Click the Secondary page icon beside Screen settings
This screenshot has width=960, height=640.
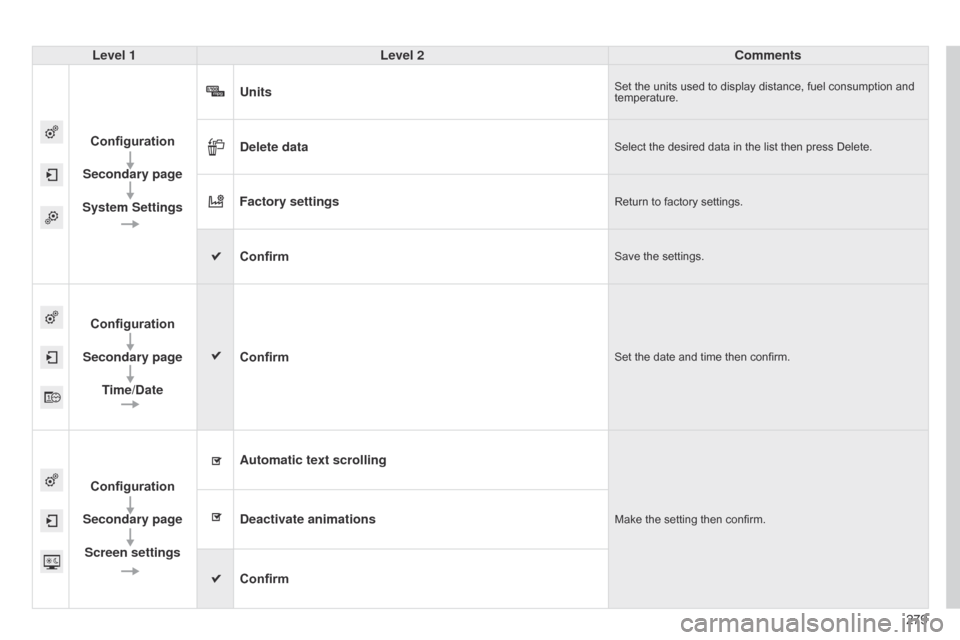[x=51, y=520]
